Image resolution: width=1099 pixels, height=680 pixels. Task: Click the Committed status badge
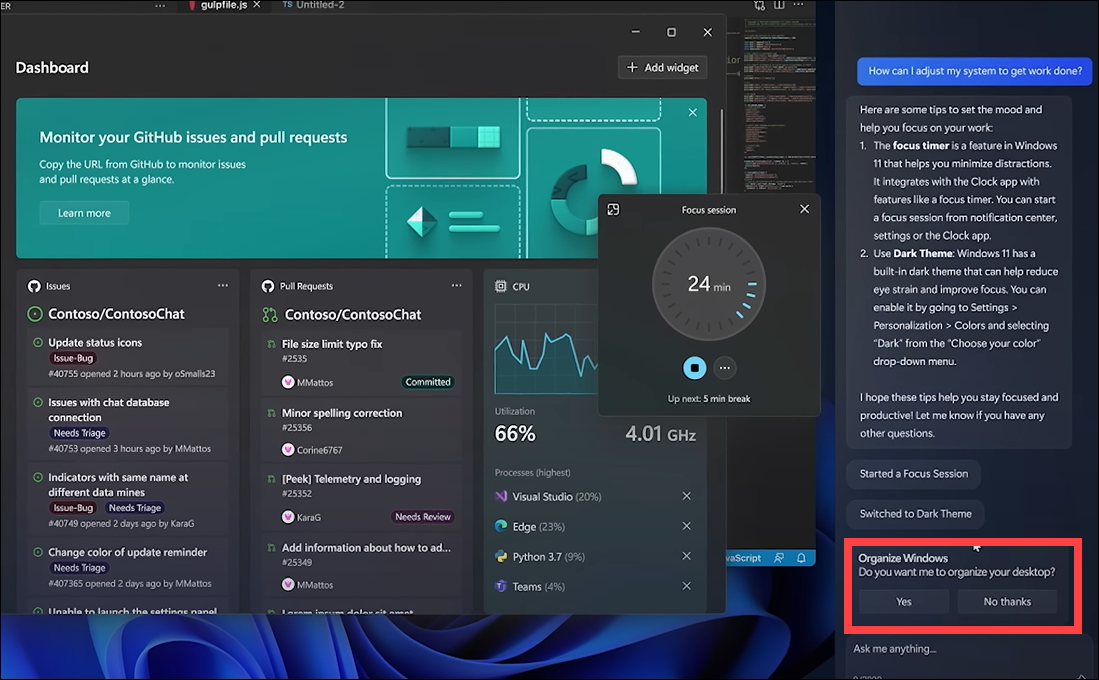pyautogui.click(x=428, y=382)
